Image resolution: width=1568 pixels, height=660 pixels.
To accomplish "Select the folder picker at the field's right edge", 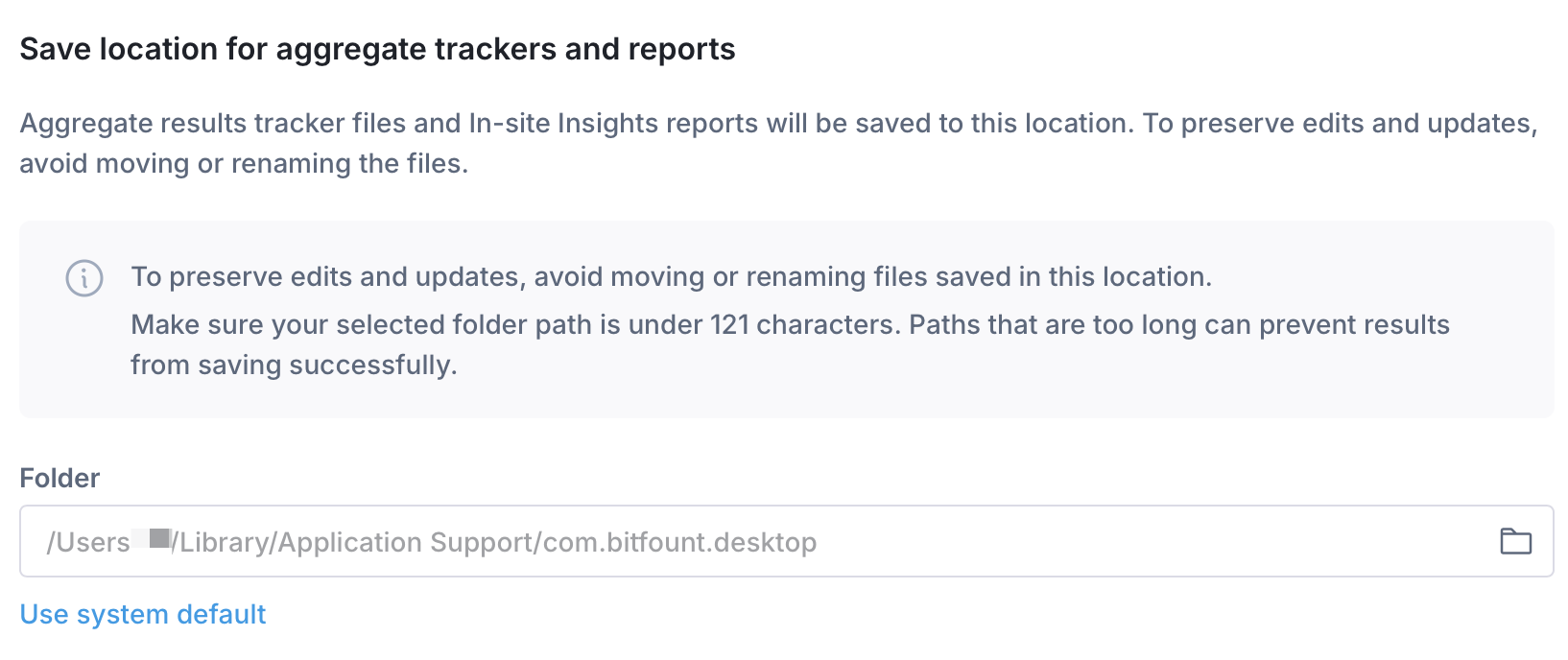I will [1517, 541].
